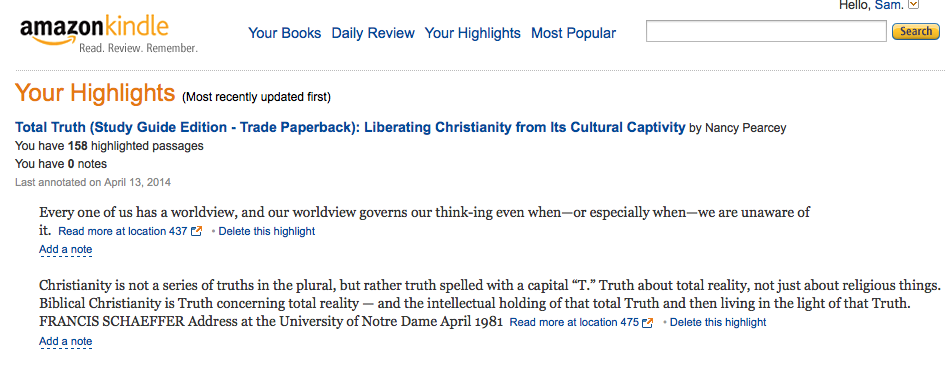
Task: Delete the worldview highlight
Action: (x=267, y=232)
